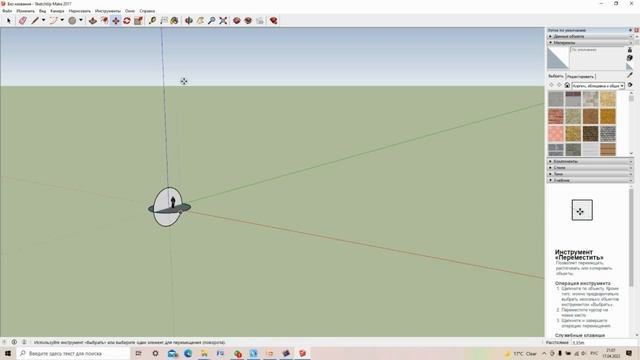Open Line tool dropdown arrow
Image resolution: width=640 pixels, height=360 pixels.
tap(43, 20)
